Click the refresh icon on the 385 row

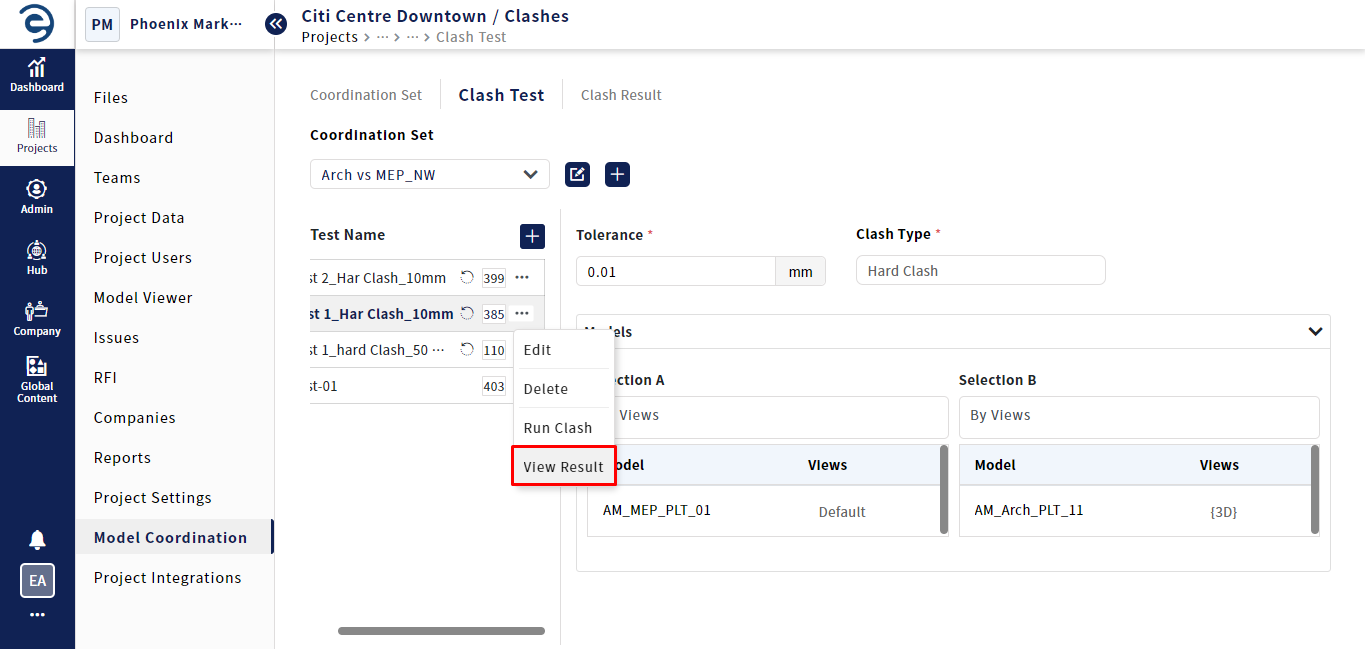pyautogui.click(x=467, y=314)
